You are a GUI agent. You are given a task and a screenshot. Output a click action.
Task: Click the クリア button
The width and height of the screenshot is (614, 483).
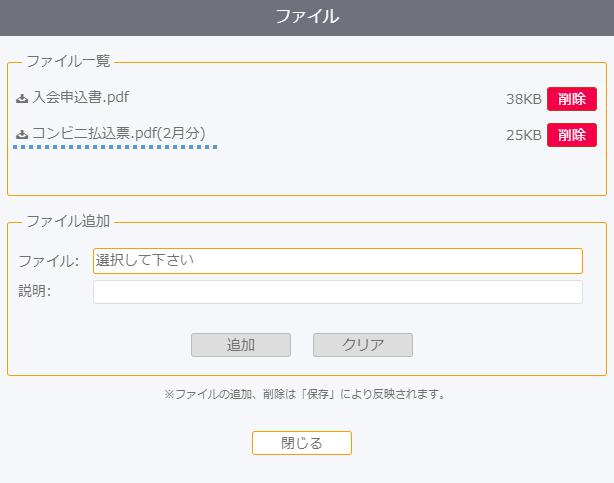coord(363,345)
